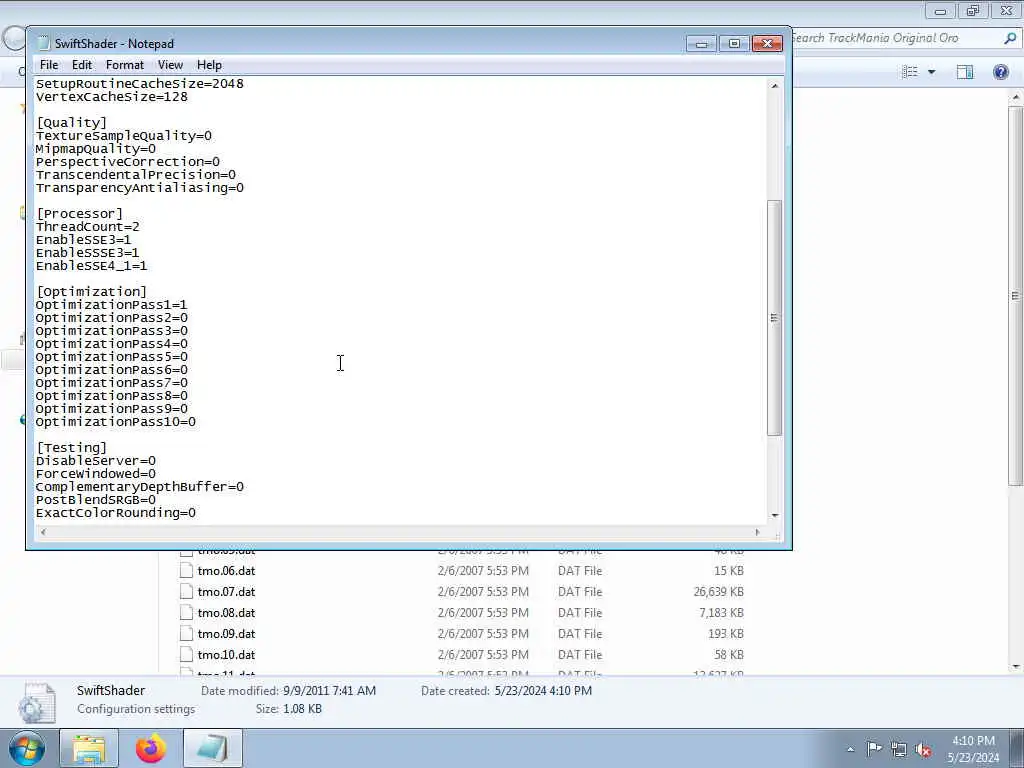
Task: Select file tmo.06.dat in Explorer
Action: click(226, 571)
